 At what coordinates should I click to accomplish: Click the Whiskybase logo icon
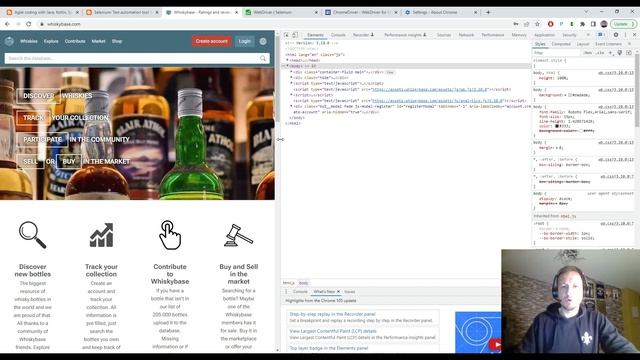tap(9, 41)
